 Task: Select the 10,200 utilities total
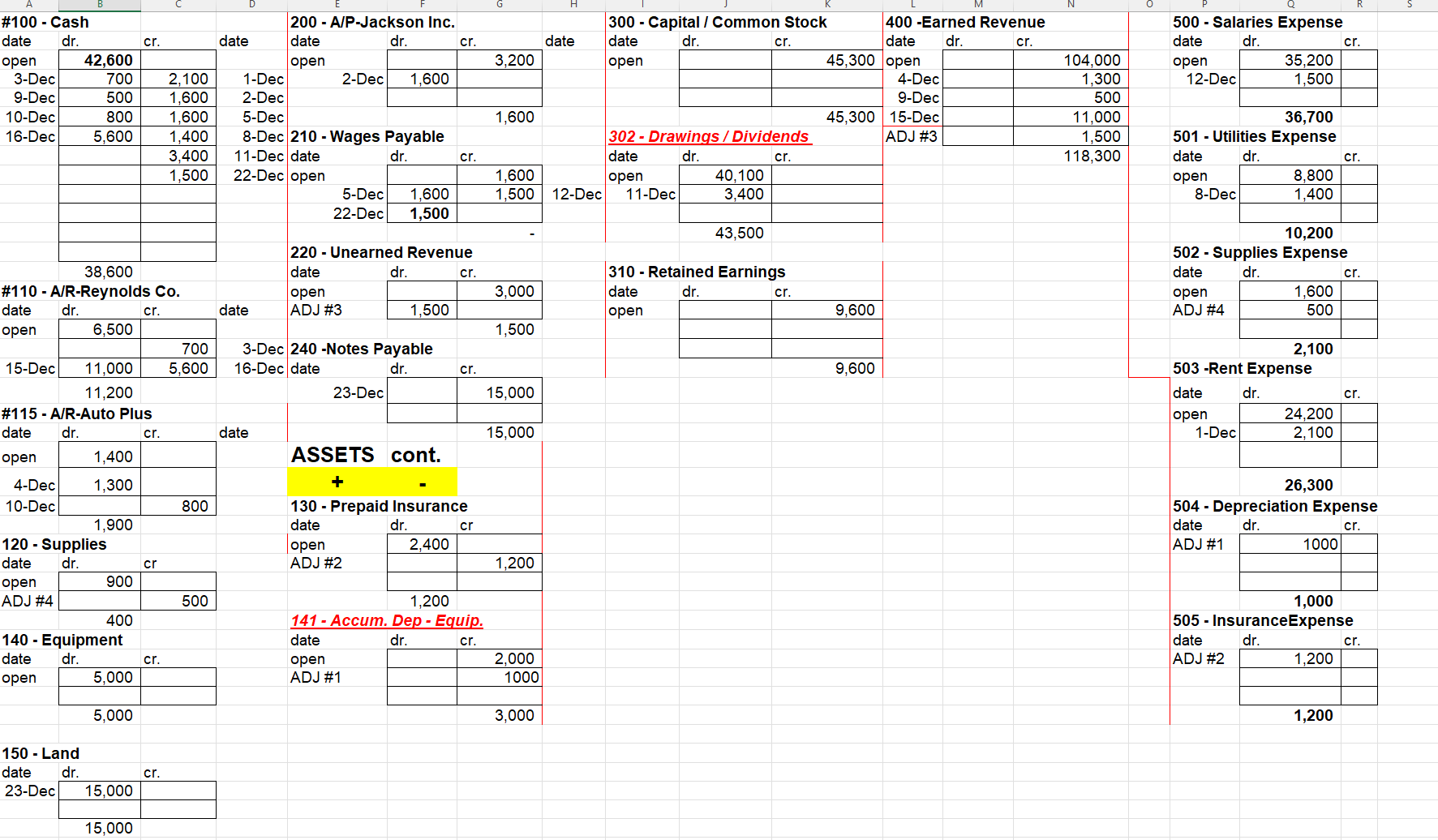(1290, 233)
